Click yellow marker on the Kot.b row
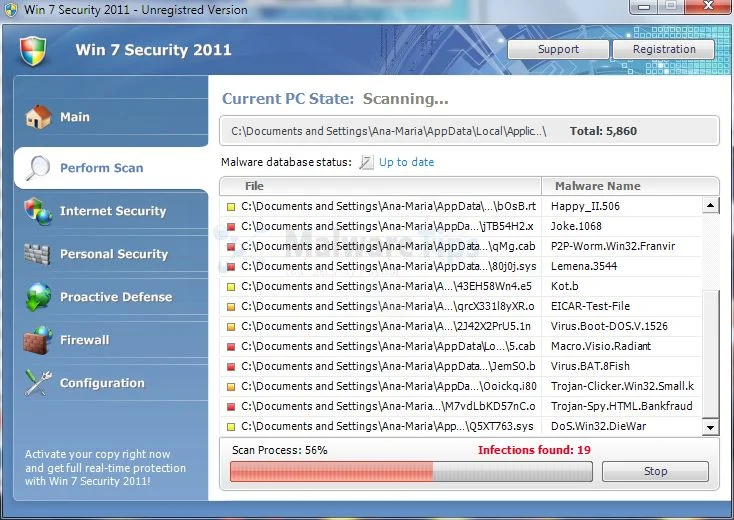Image resolution: width=734 pixels, height=520 pixels. [x=231, y=287]
